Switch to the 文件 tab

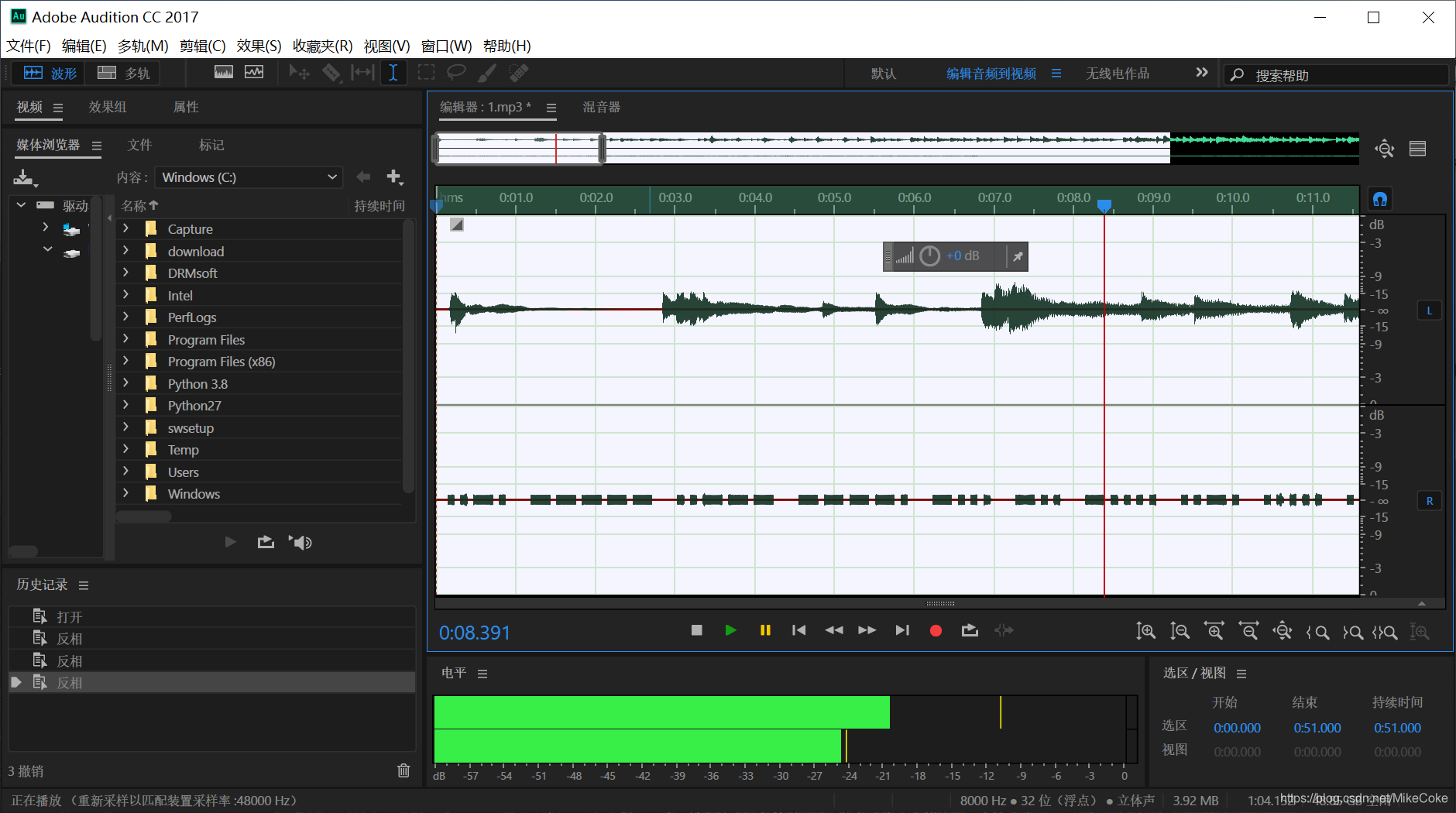[x=140, y=145]
